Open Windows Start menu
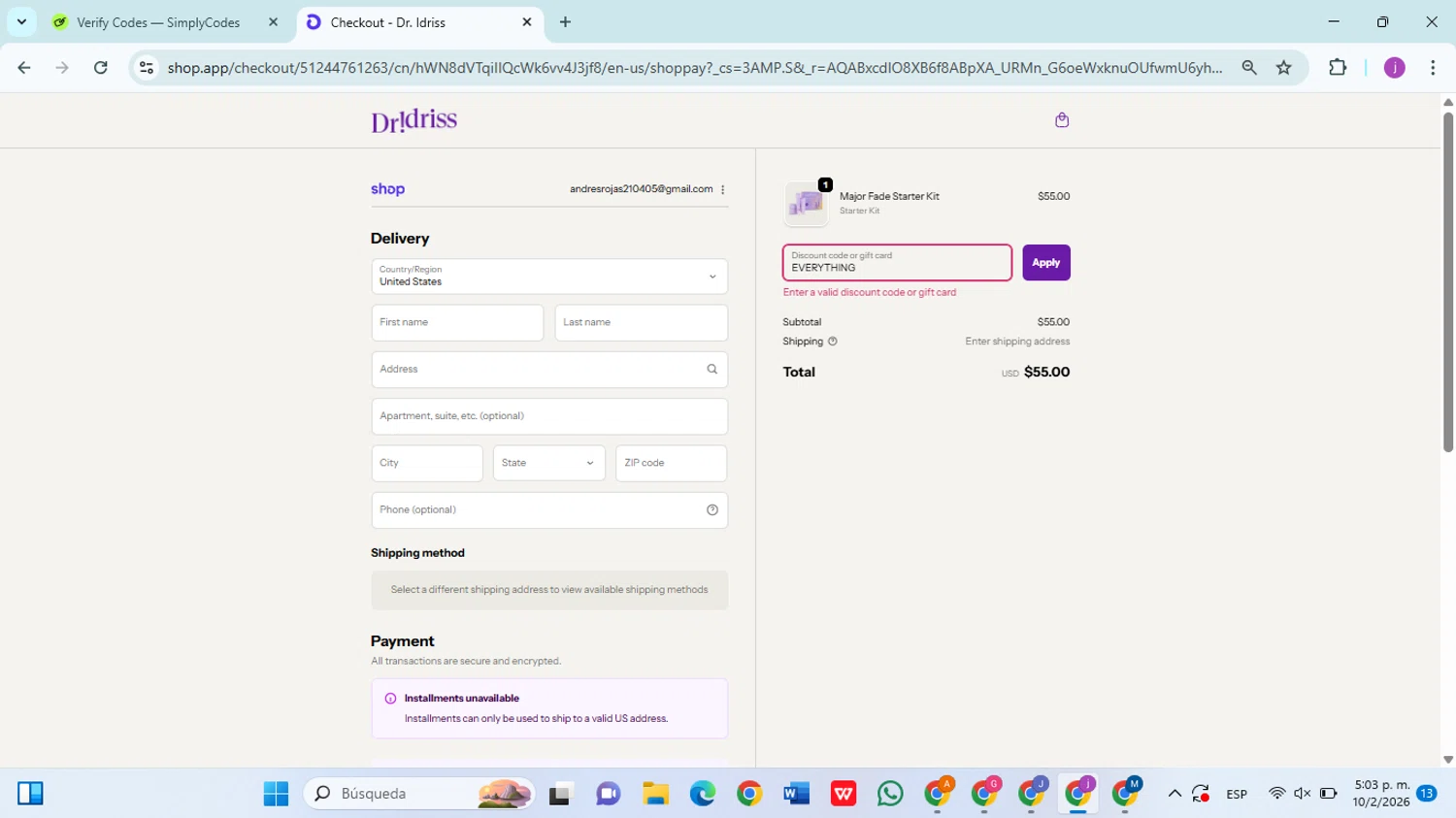Image resolution: width=1456 pixels, height=818 pixels. 276,794
